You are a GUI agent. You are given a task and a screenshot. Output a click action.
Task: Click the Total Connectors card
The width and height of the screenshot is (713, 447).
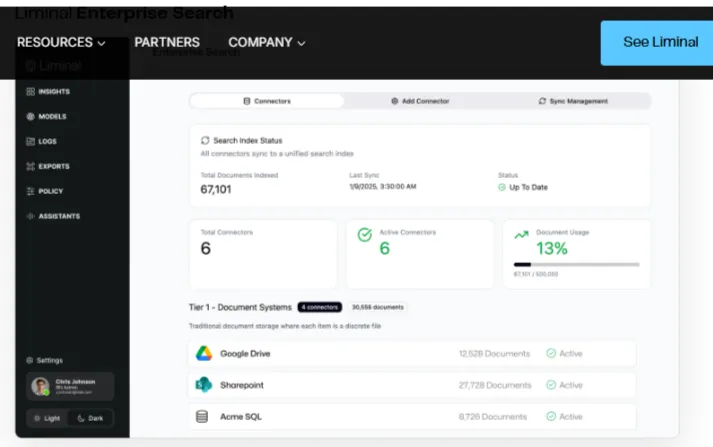[x=263, y=254]
